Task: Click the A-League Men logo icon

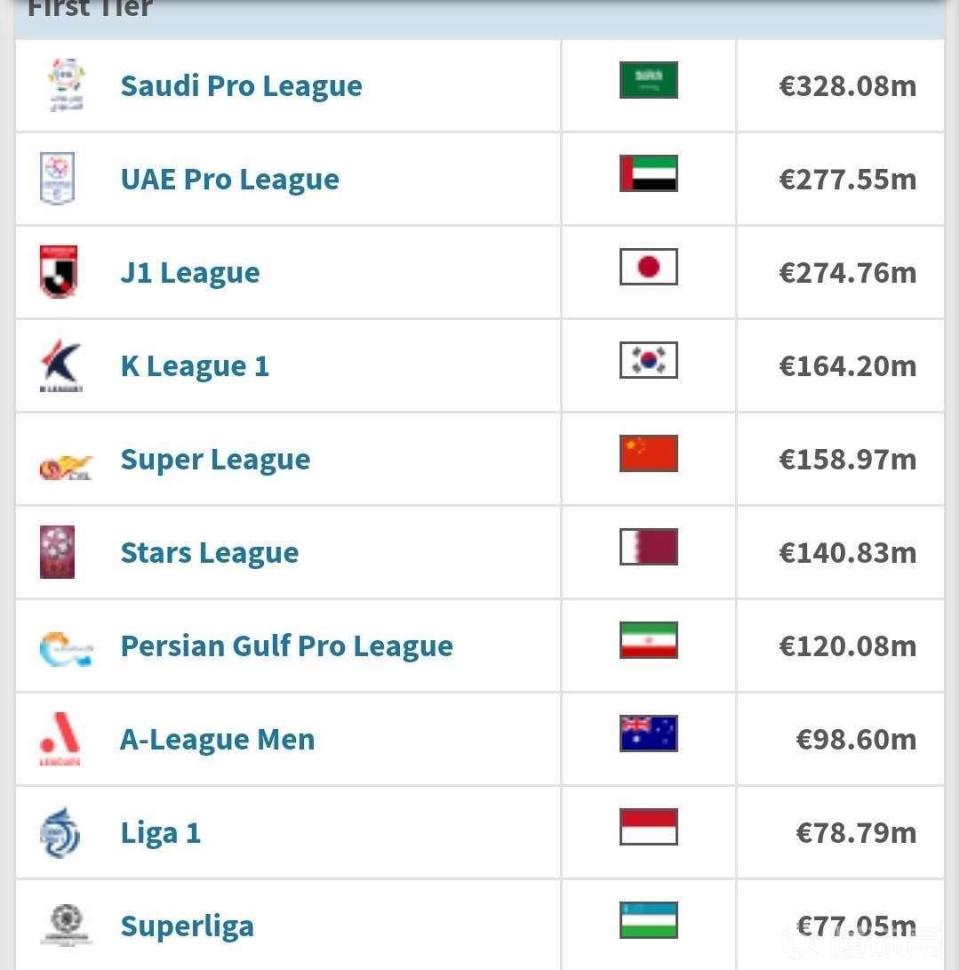Action: (60, 739)
